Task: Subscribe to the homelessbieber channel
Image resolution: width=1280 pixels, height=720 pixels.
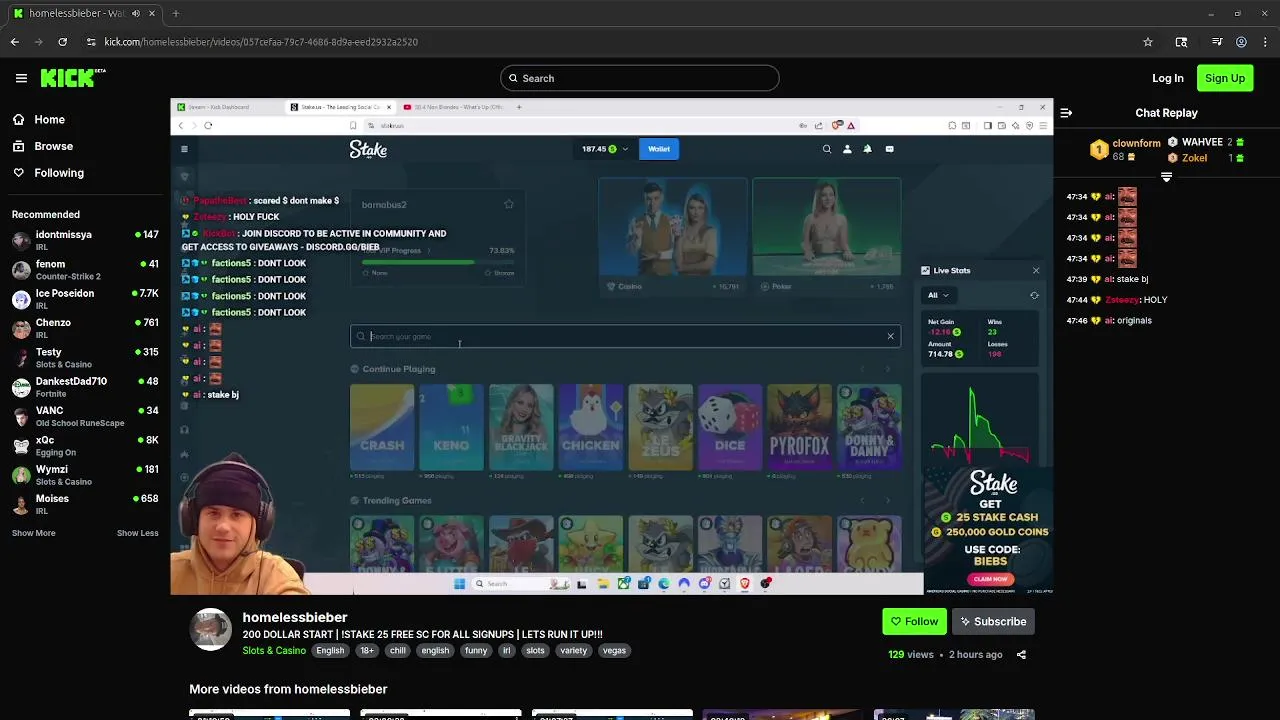Action: tap(993, 621)
